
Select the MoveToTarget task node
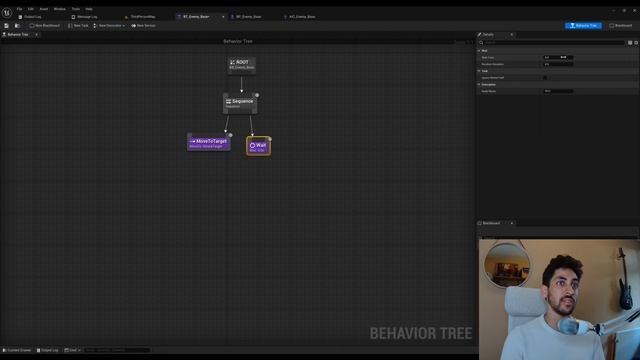(x=209, y=142)
